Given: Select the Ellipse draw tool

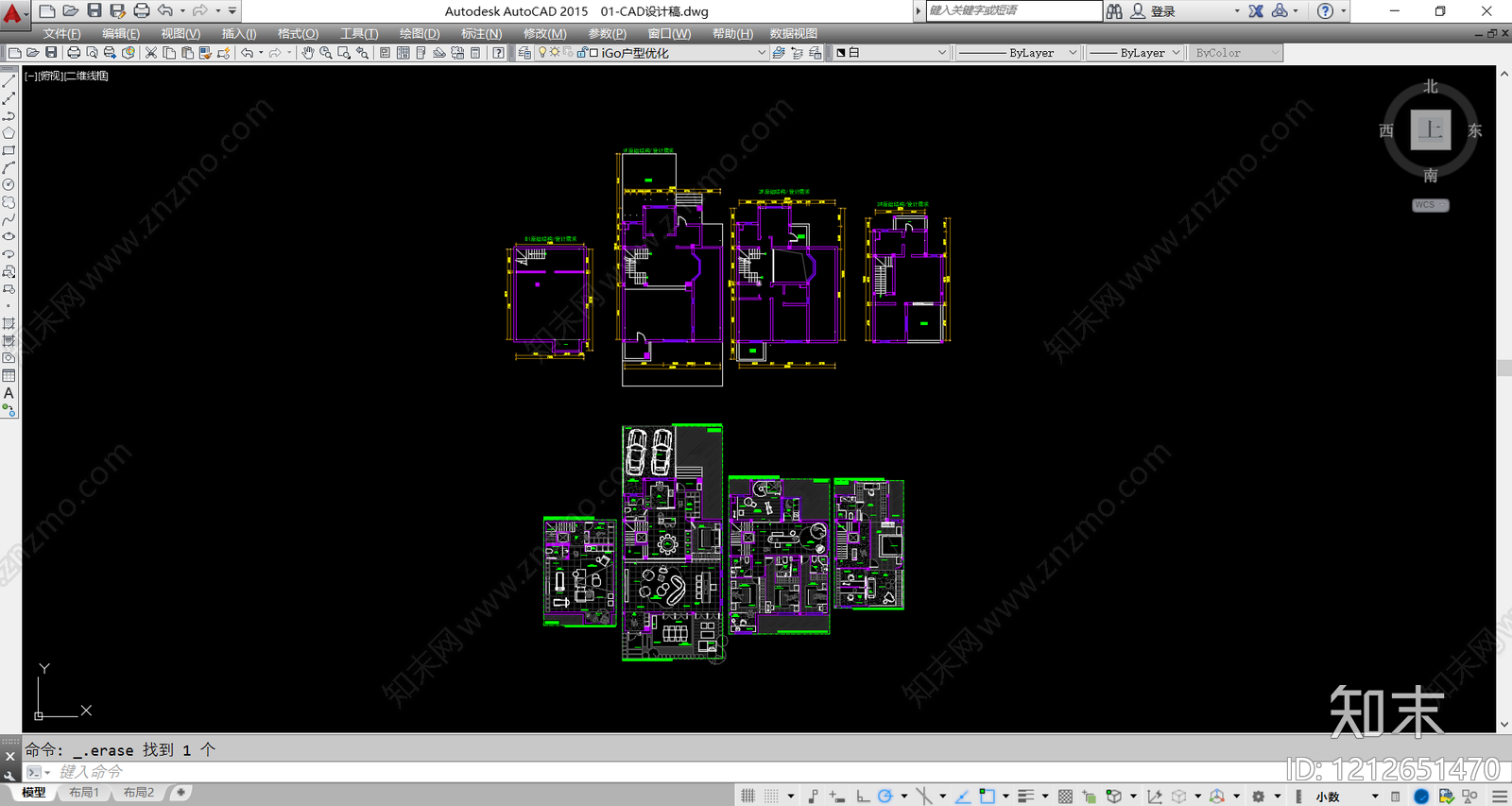Looking at the screenshot, I should [x=9, y=237].
